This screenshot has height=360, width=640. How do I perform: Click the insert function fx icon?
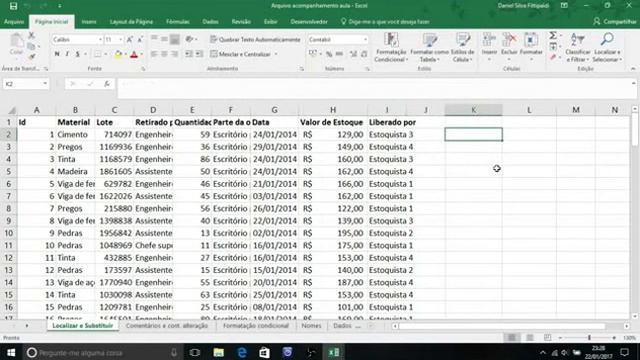(107, 84)
